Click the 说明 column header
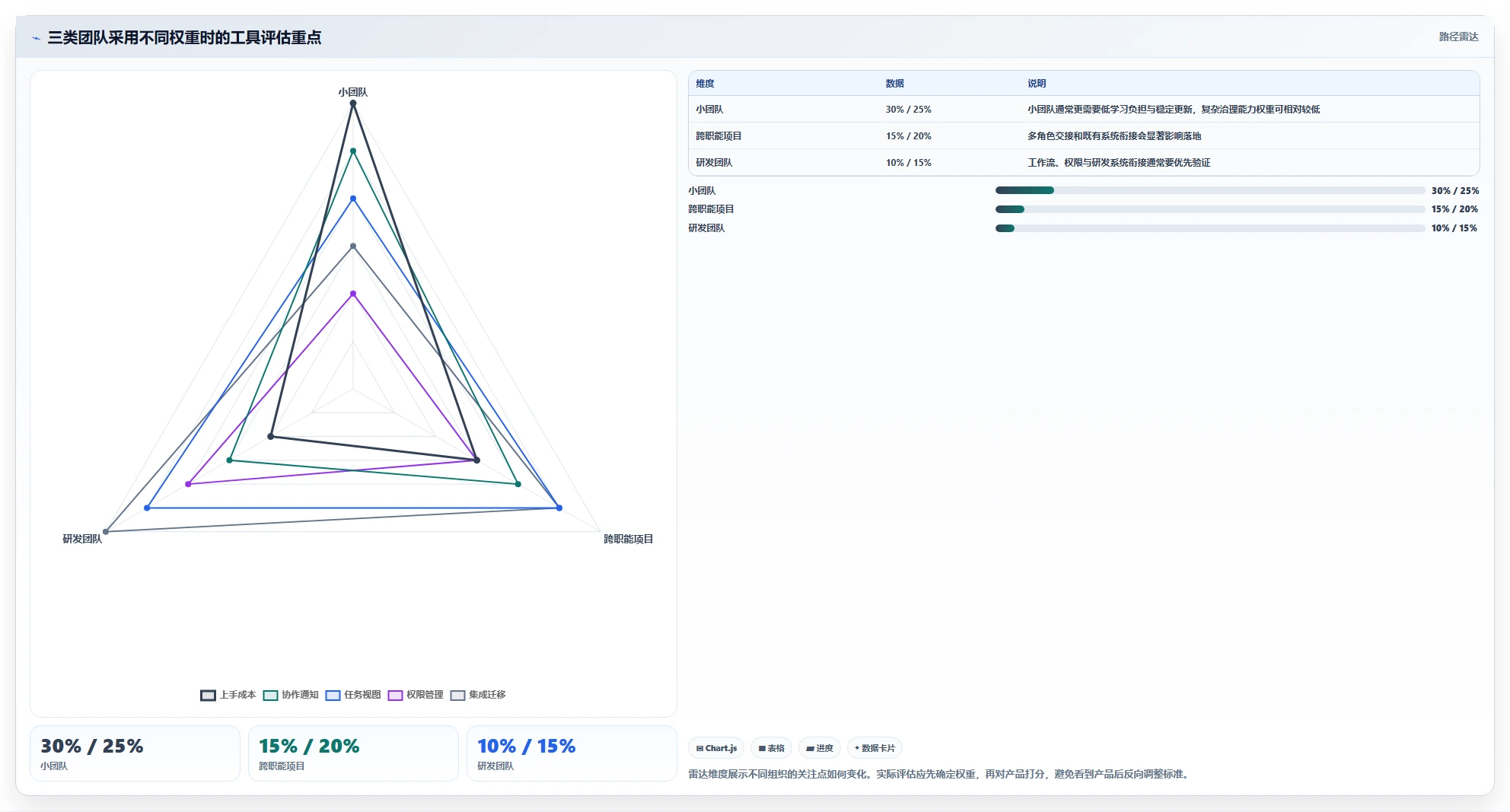1510x812 pixels. point(1037,84)
